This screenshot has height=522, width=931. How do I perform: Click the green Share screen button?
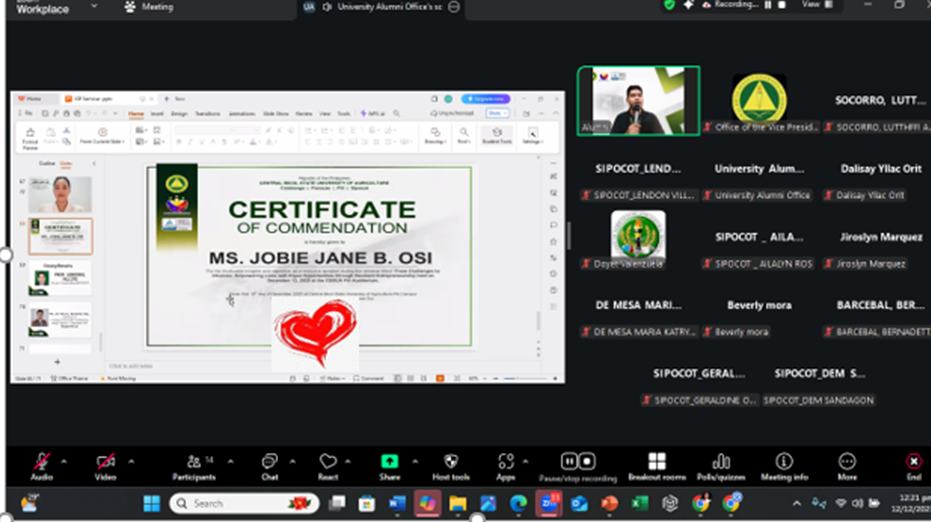389,462
